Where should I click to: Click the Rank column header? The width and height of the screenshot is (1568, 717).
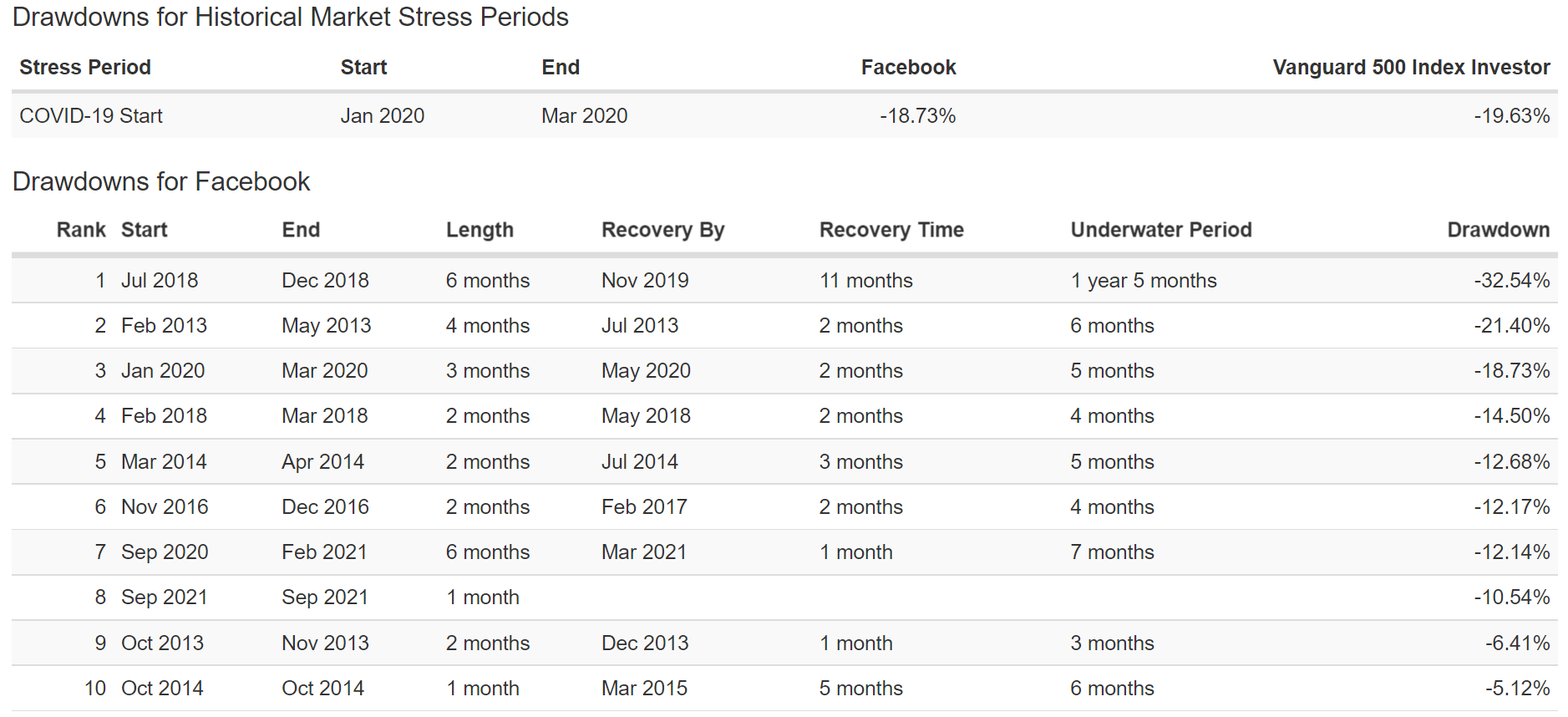pyautogui.click(x=81, y=230)
